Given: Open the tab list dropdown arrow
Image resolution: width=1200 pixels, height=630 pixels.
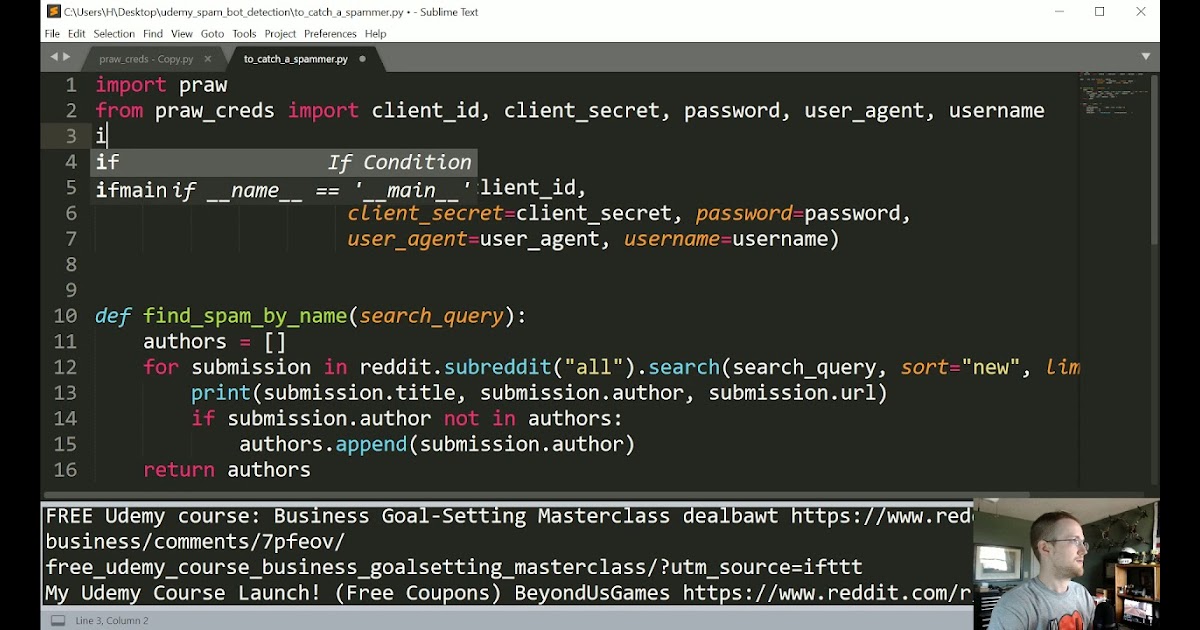Looking at the screenshot, I should (x=1146, y=57).
